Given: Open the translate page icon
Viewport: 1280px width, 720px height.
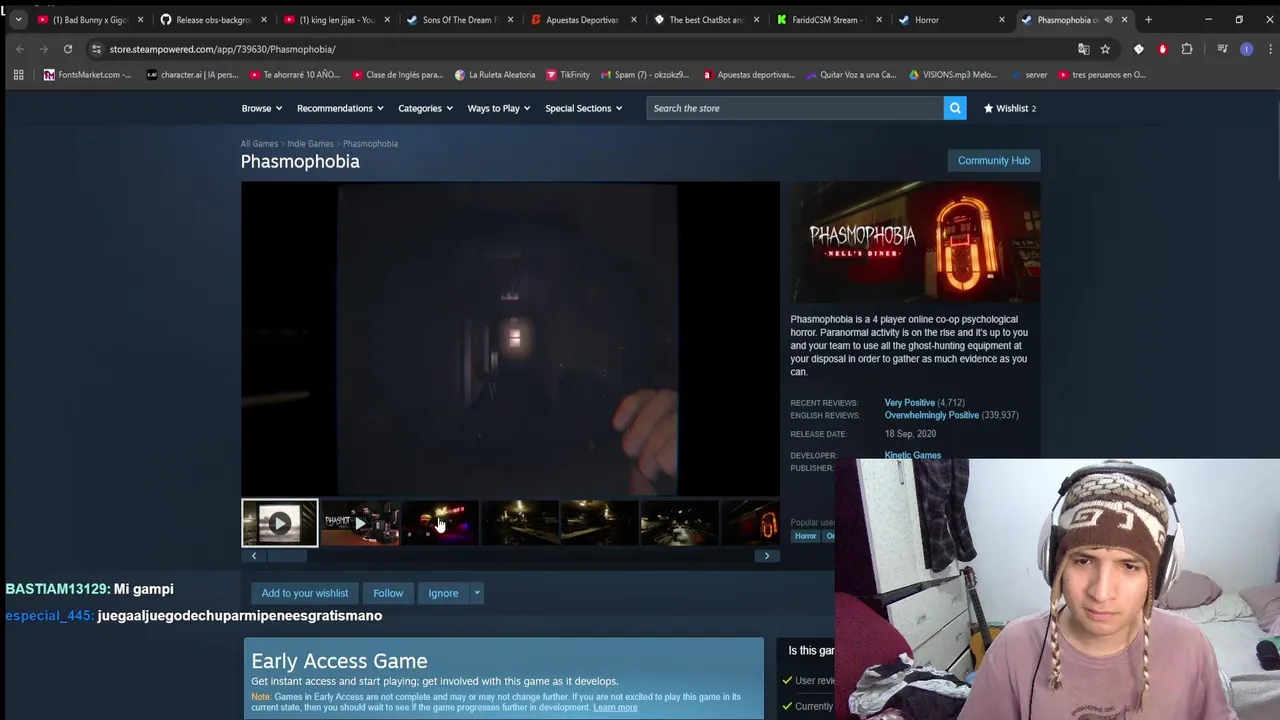Looking at the screenshot, I should tap(1083, 49).
